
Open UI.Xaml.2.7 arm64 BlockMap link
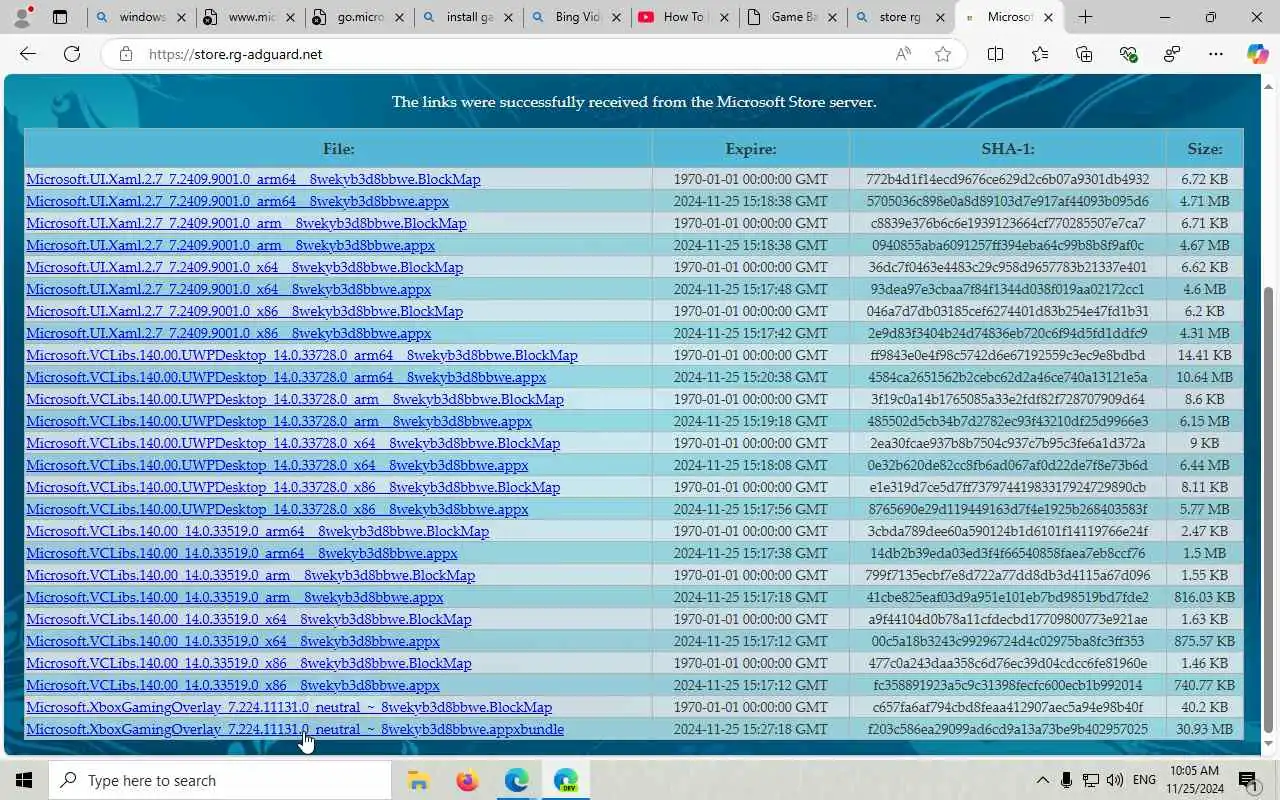point(253,179)
